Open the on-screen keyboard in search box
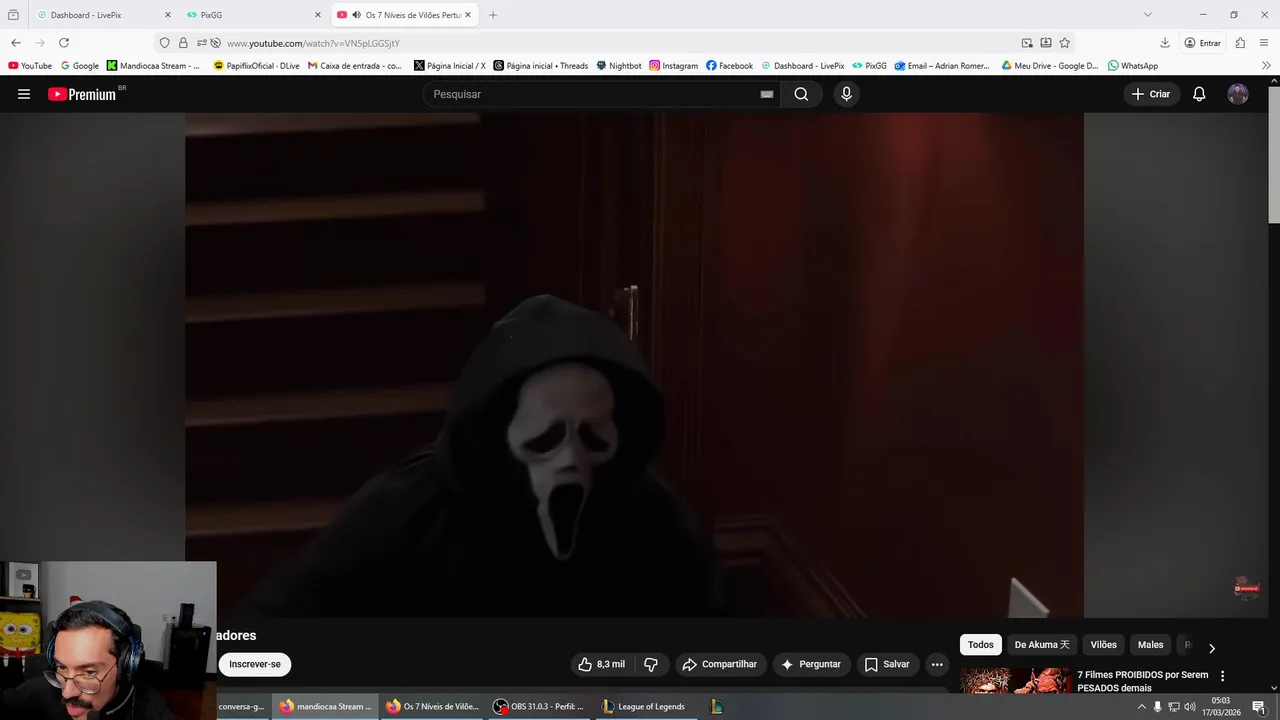This screenshot has width=1280, height=720. pos(767,94)
